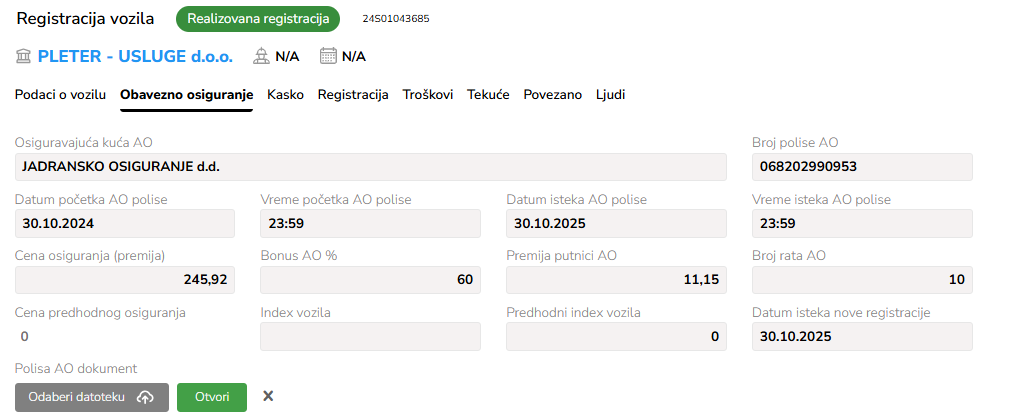Image resolution: width=1010 pixels, height=419 pixels.
Task: Click the Realizovana registracija status badge
Action: point(258,19)
